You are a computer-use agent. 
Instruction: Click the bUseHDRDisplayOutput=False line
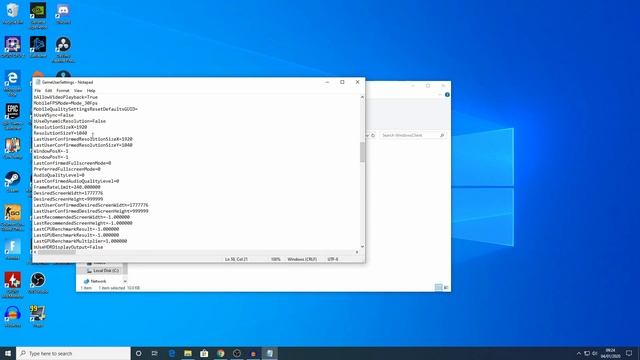click(68, 247)
